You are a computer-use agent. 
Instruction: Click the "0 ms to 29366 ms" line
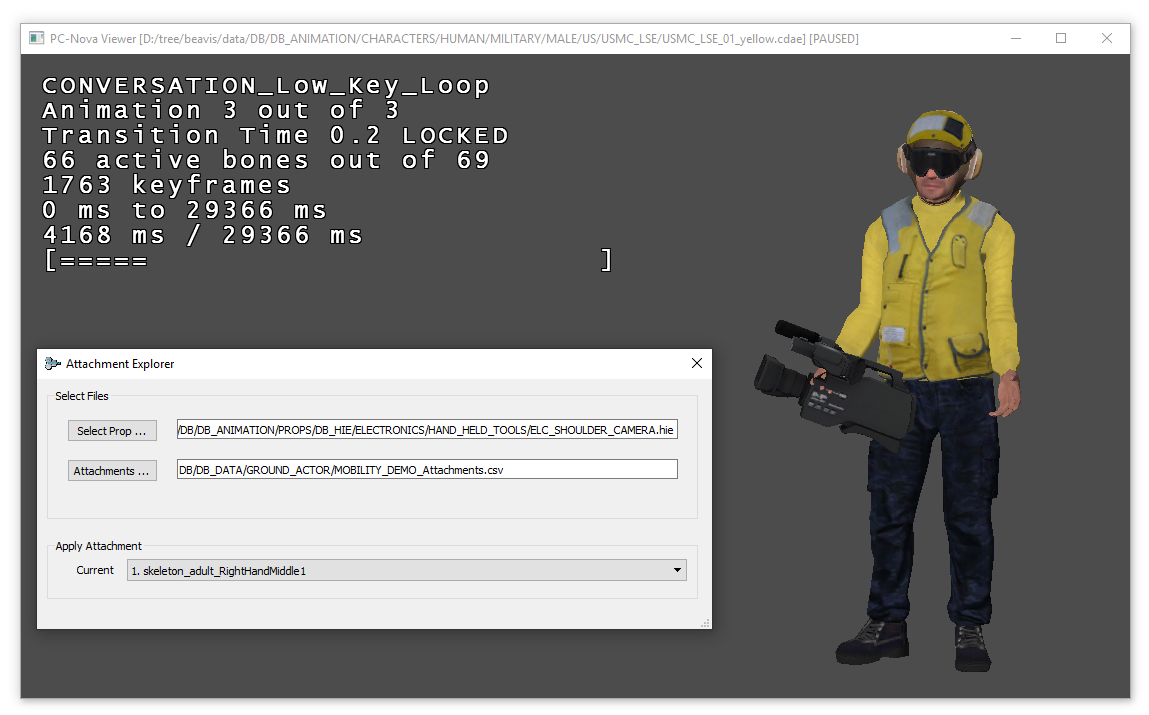(184, 210)
